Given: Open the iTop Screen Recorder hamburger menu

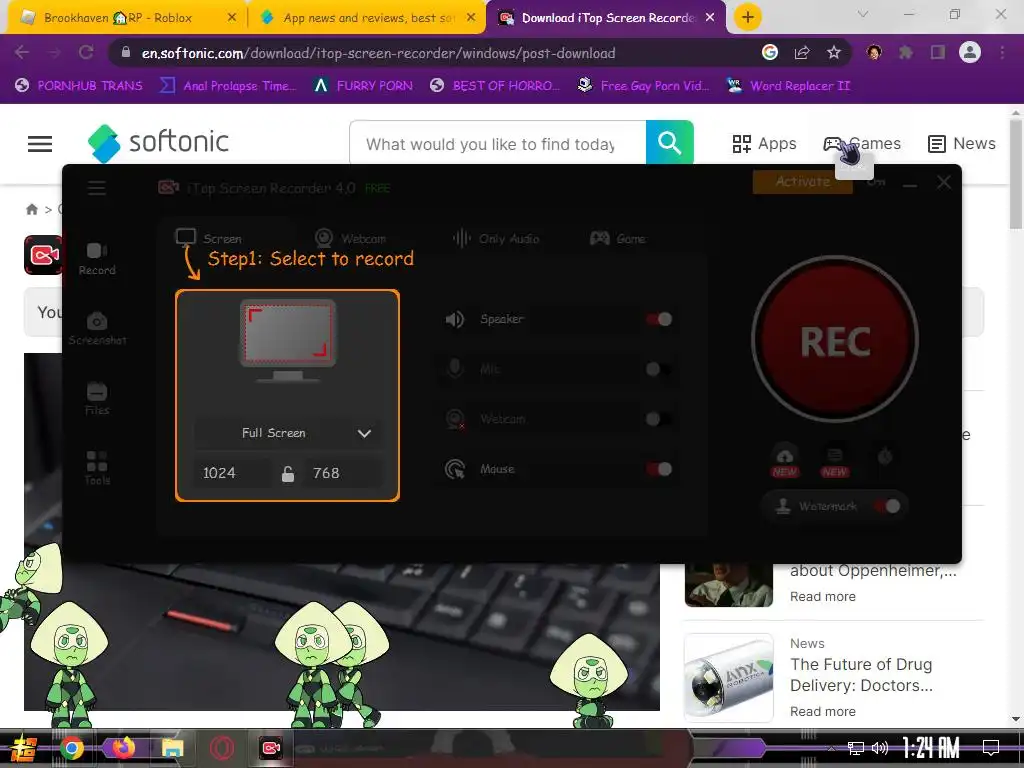Looking at the screenshot, I should pyautogui.click(x=97, y=188).
